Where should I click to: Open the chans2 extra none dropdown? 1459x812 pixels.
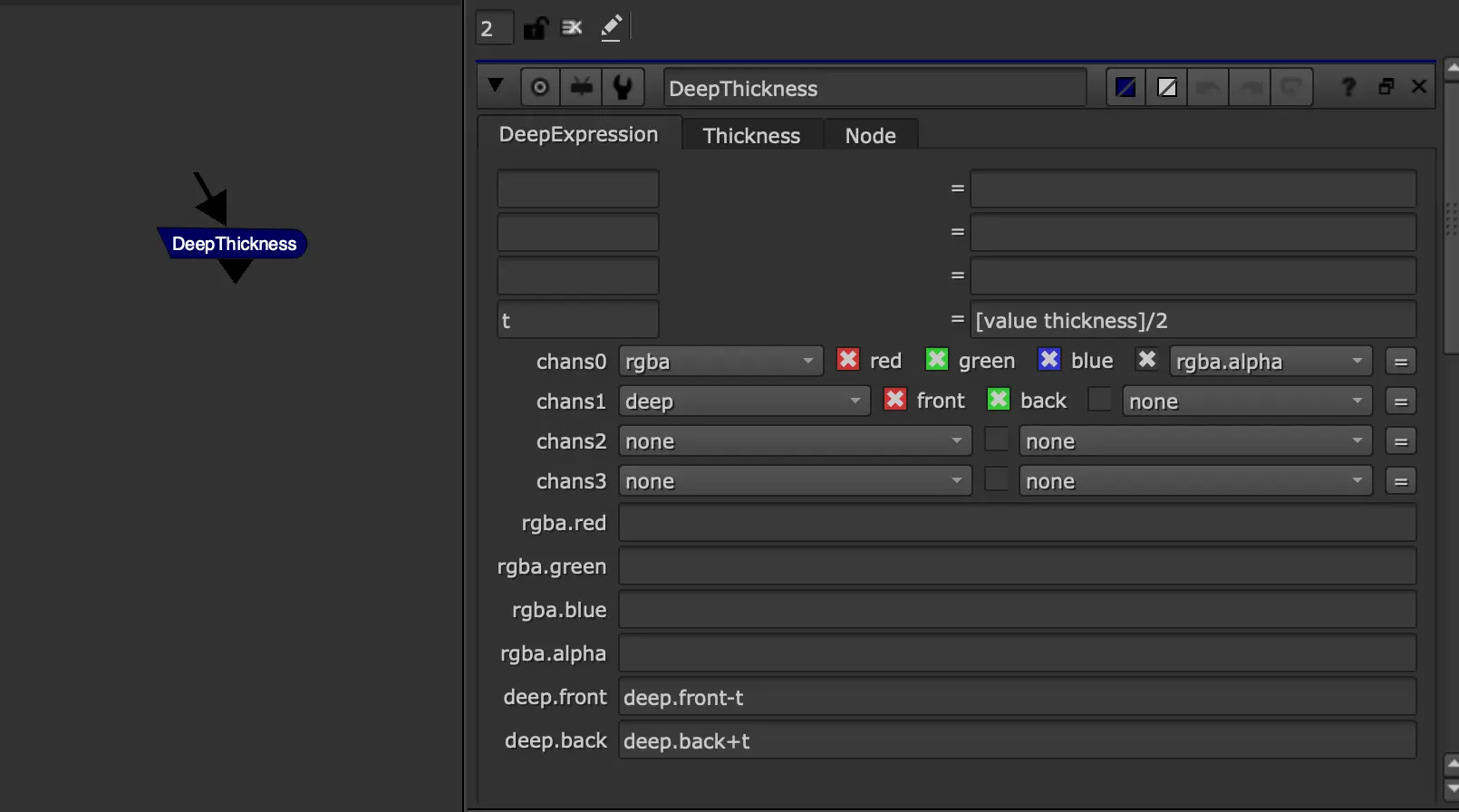[x=1195, y=441]
